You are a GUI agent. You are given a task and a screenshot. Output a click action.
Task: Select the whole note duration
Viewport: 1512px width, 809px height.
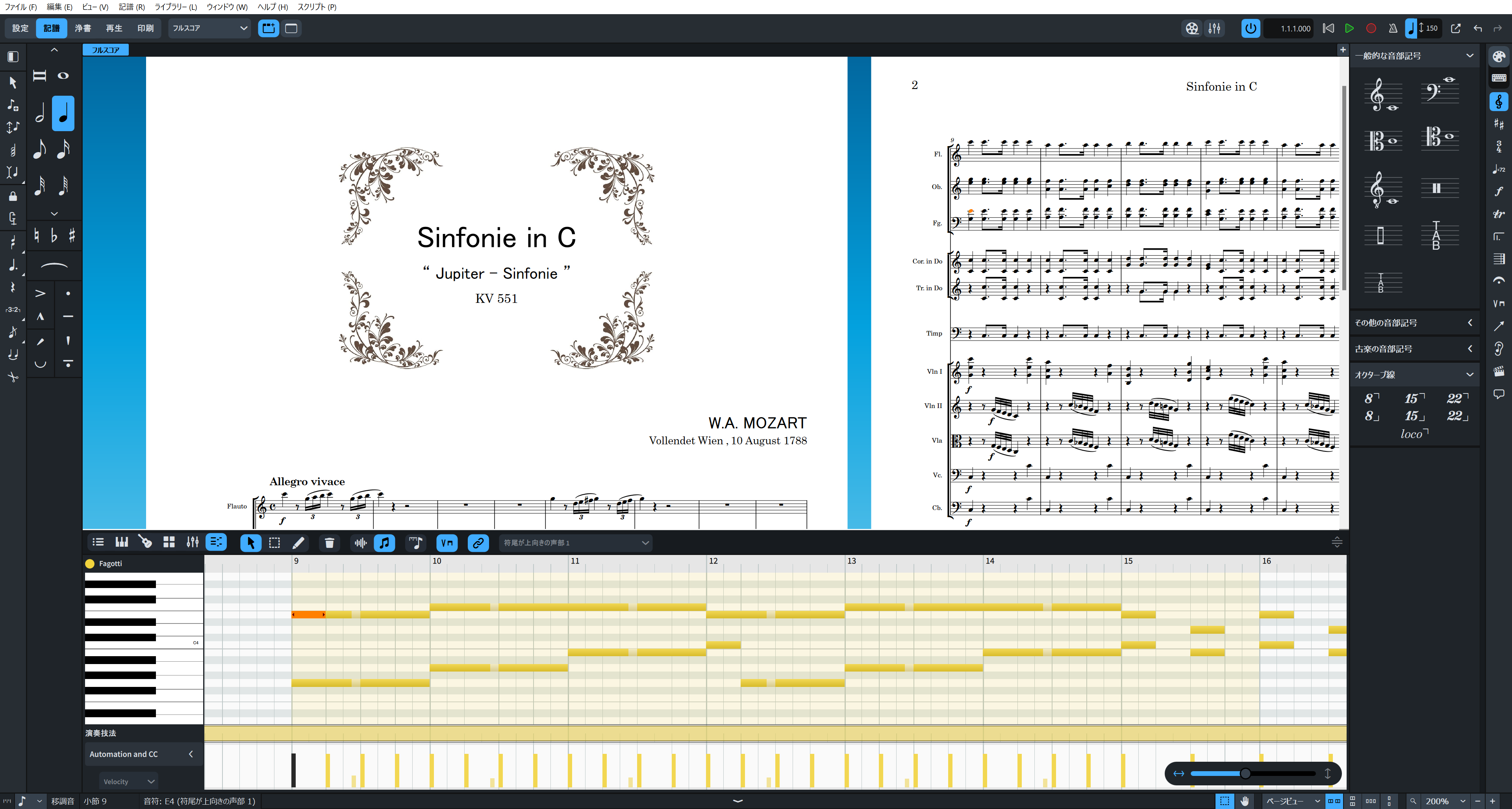click(63, 76)
